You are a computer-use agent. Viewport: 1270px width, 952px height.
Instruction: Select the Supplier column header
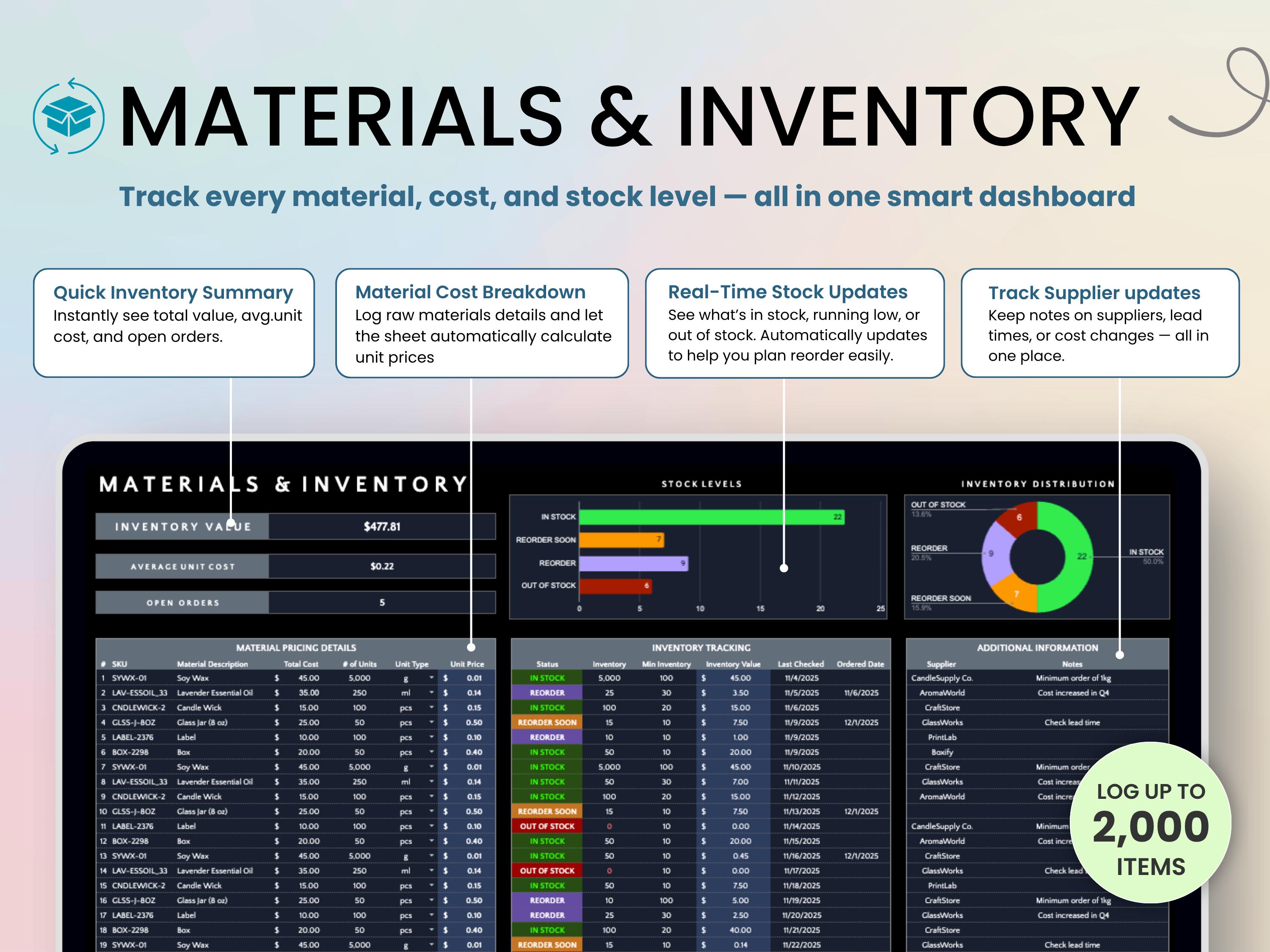(x=941, y=664)
